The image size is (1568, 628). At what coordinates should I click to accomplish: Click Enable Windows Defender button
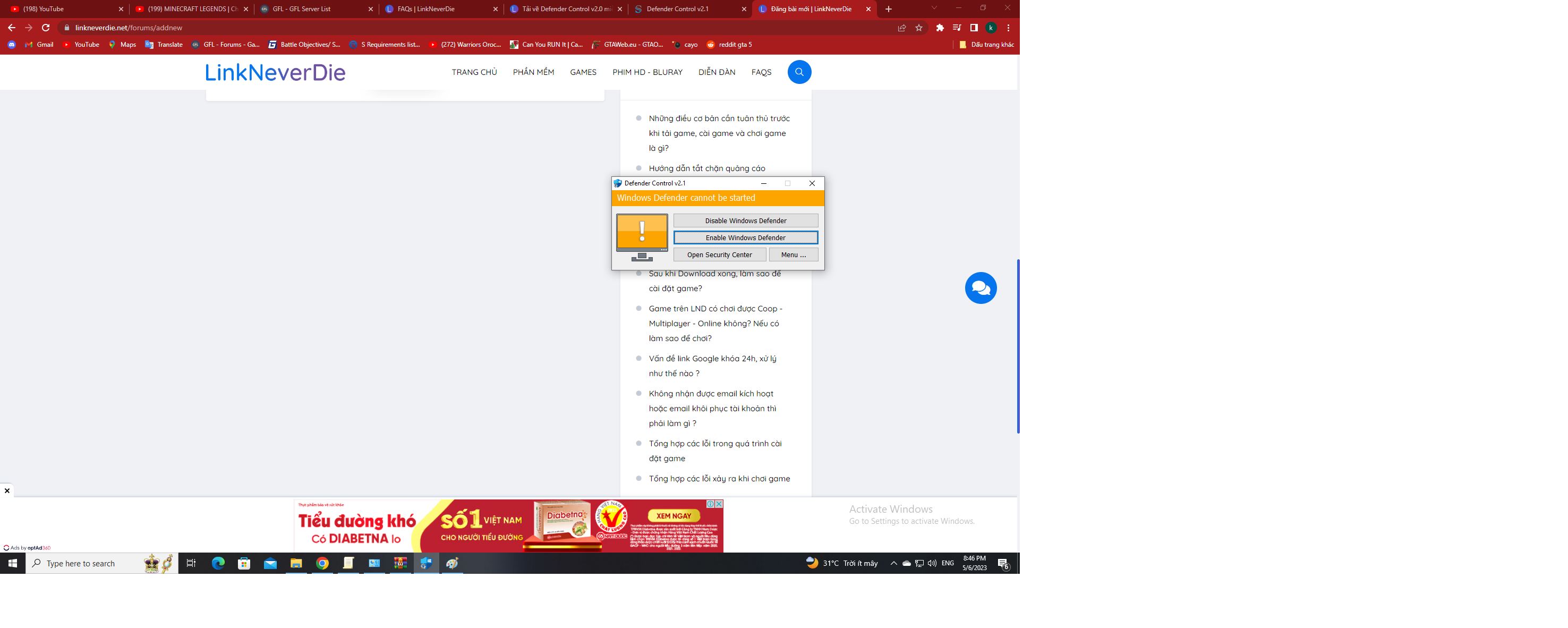pos(745,237)
